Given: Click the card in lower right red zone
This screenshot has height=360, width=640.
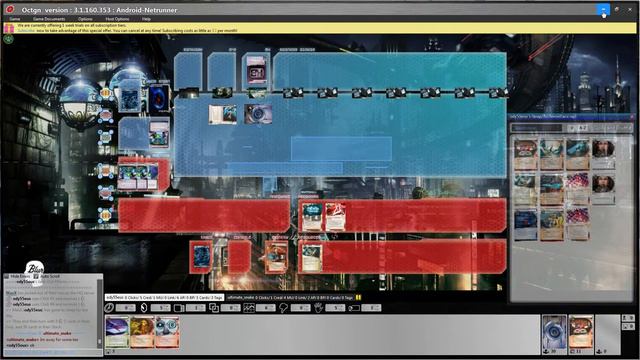Looking at the screenshot, I should click(312, 258).
